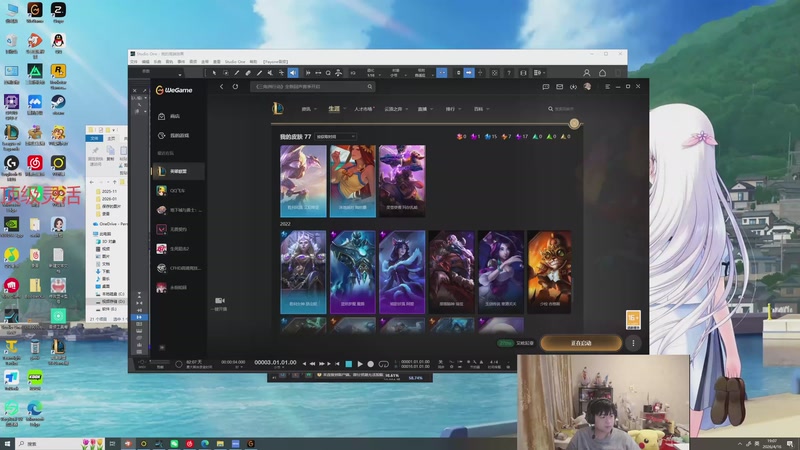Toggle Studio One autoscroll arrow button
800x450 pixels.
point(469,73)
